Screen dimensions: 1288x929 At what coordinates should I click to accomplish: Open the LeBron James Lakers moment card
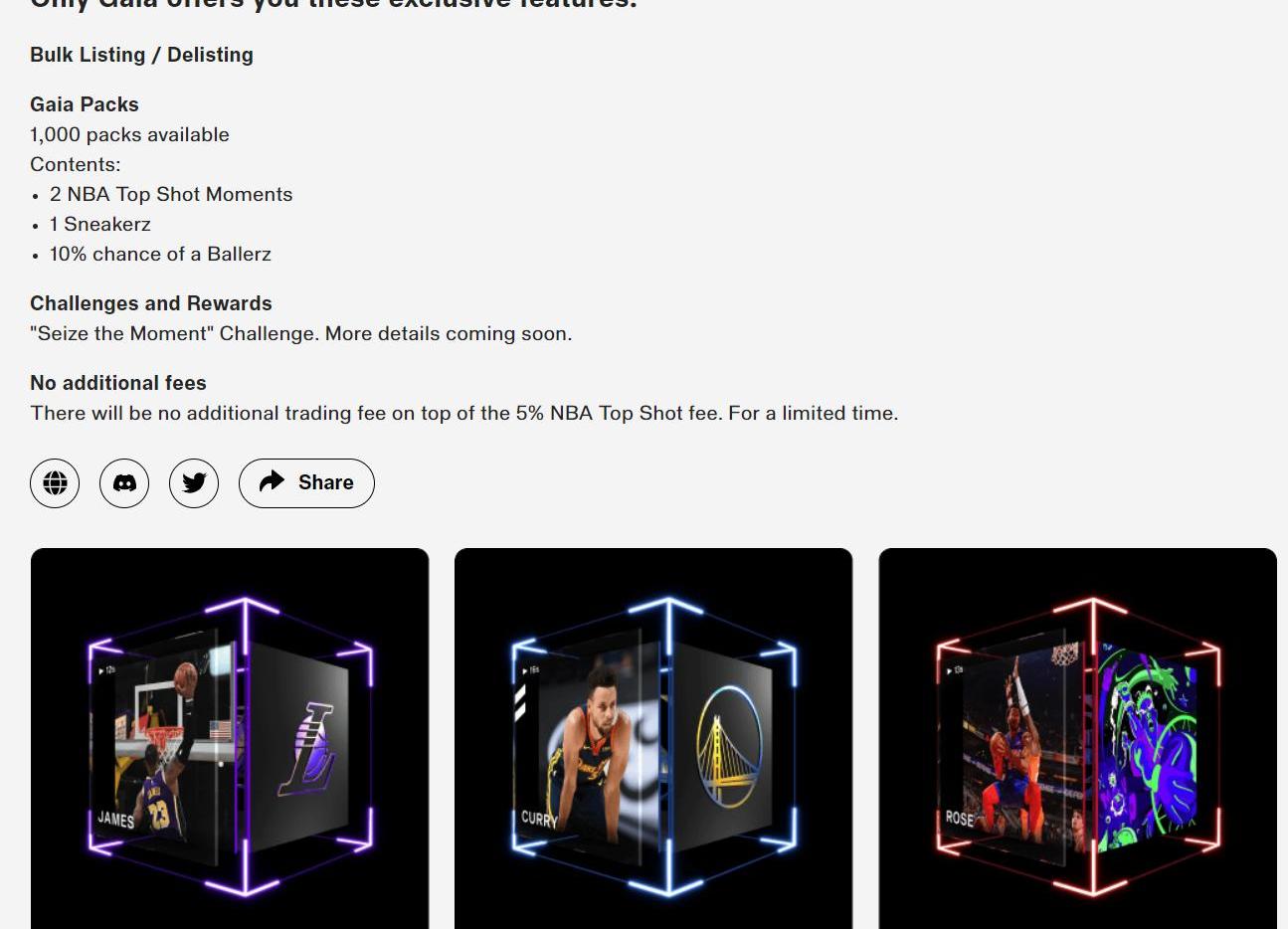click(x=230, y=738)
